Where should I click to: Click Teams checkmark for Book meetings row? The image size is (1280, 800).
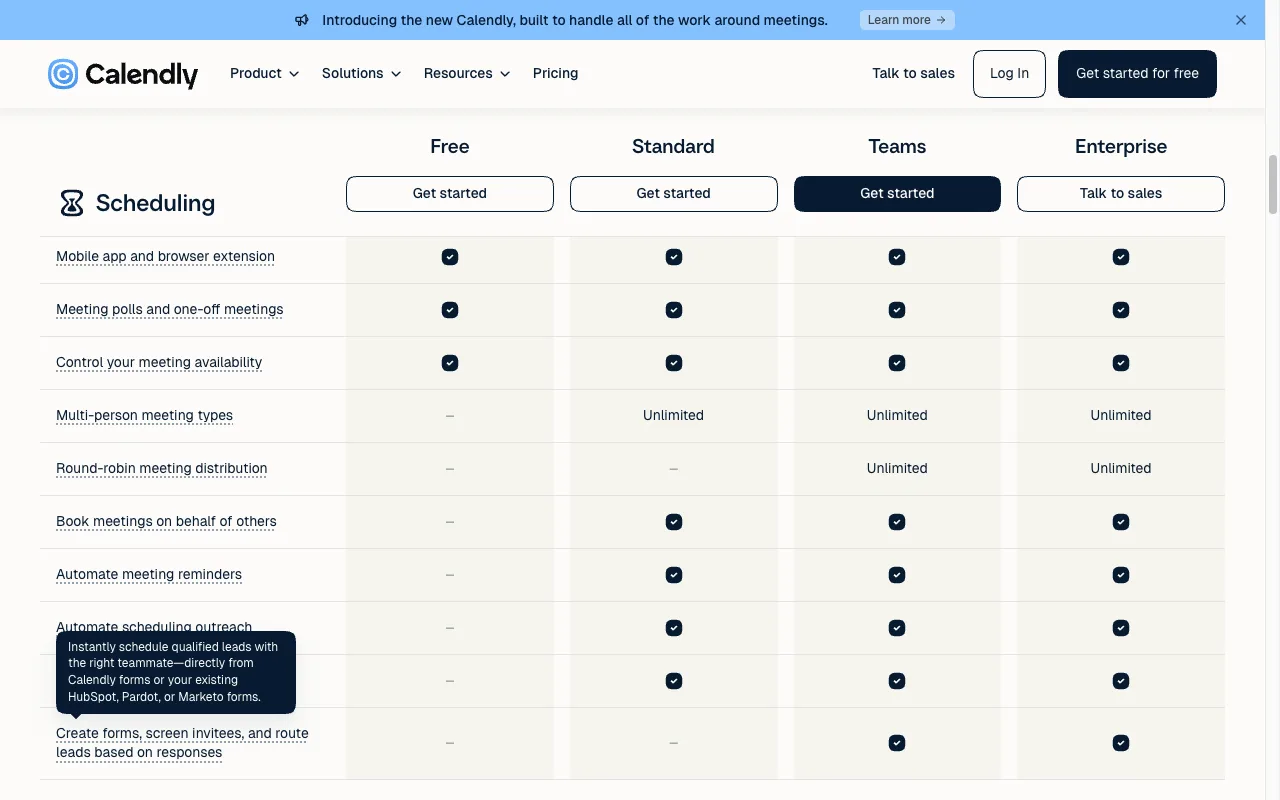[897, 522]
